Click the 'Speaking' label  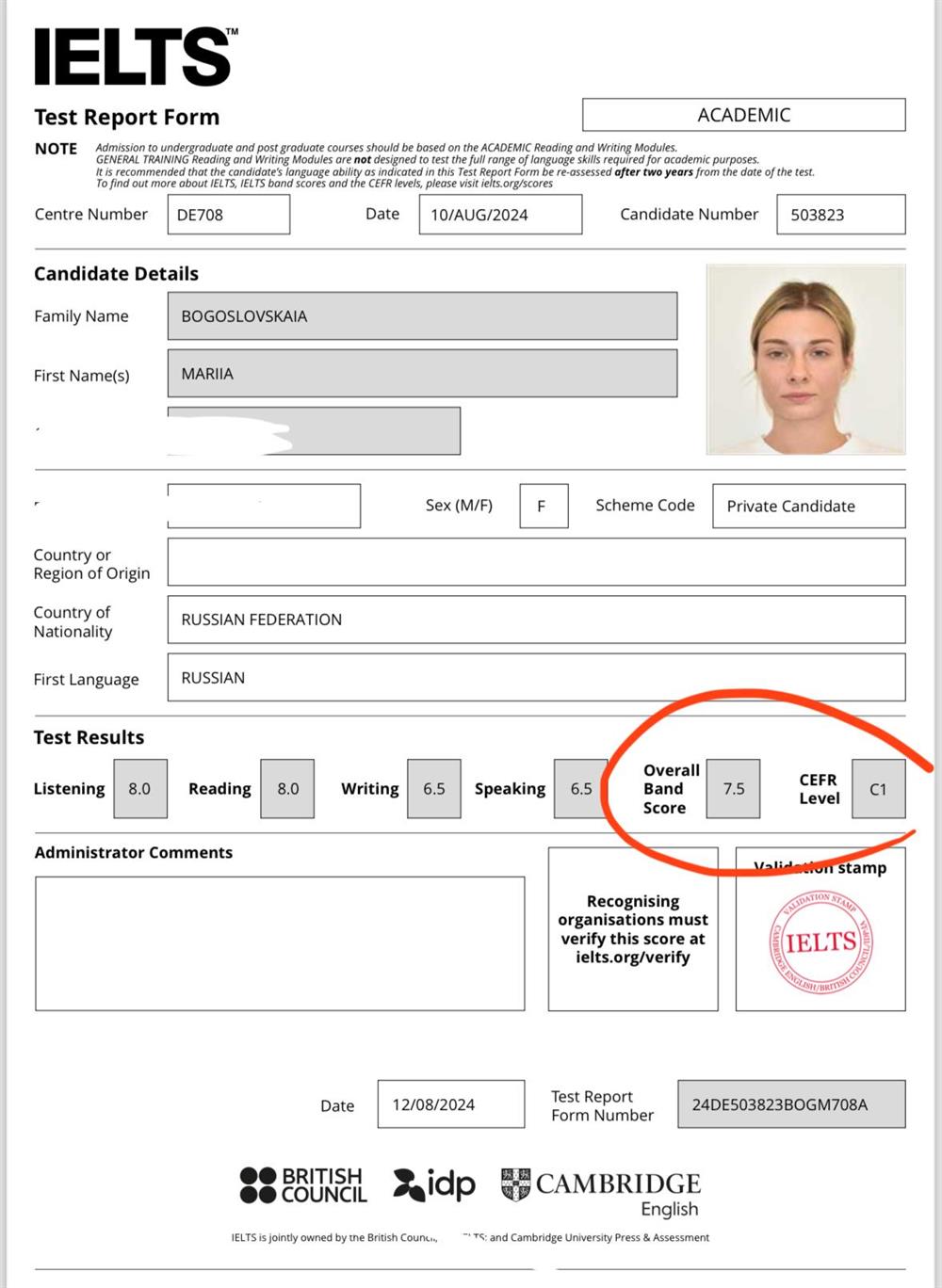510,789
